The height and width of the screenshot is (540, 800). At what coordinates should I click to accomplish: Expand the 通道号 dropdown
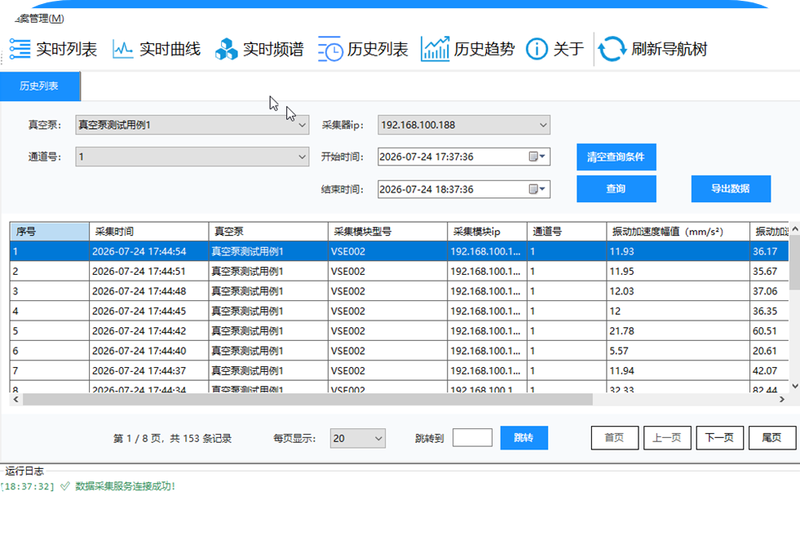pos(302,157)
